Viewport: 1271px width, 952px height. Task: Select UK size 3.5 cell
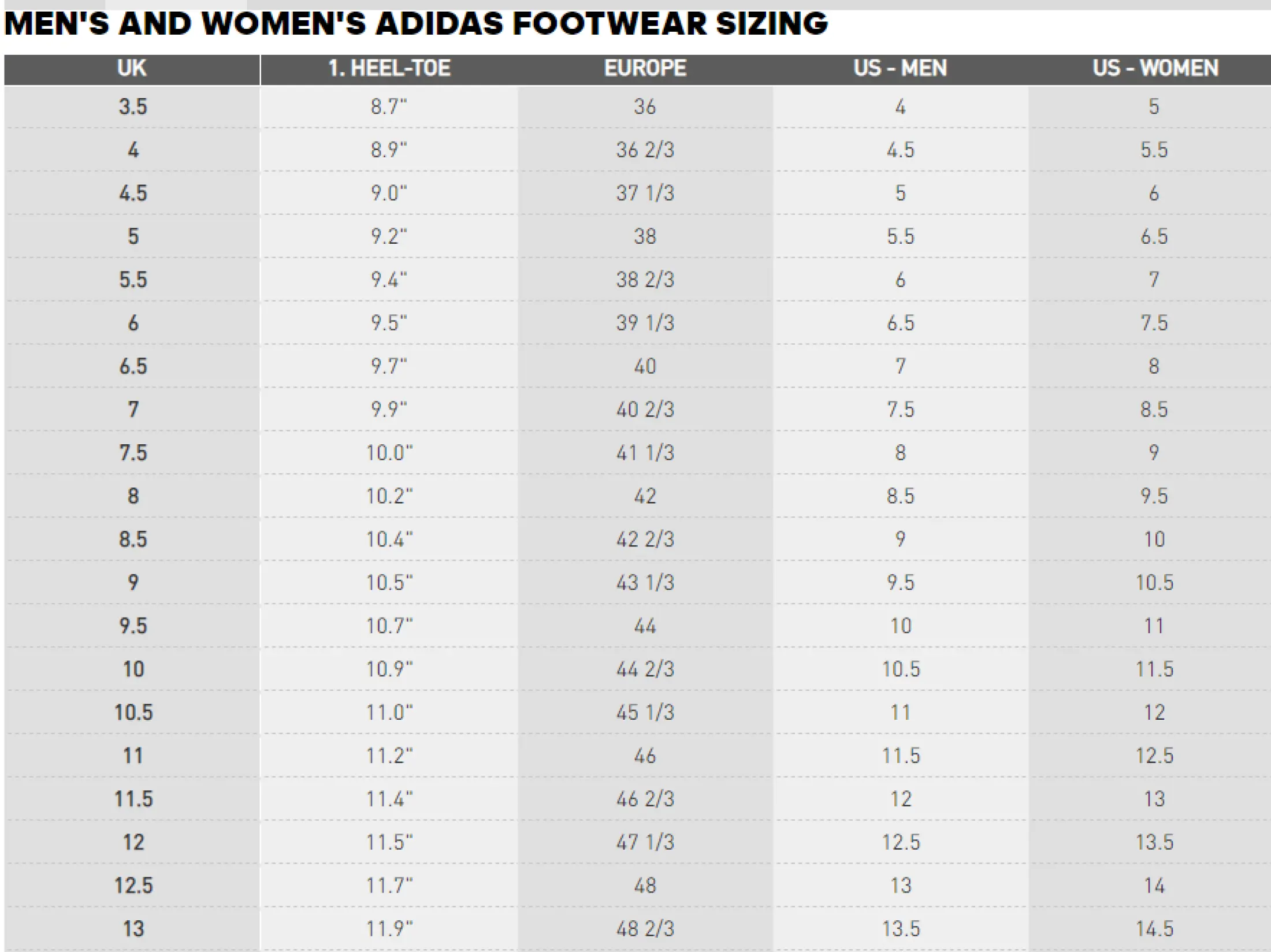(133, 107)
